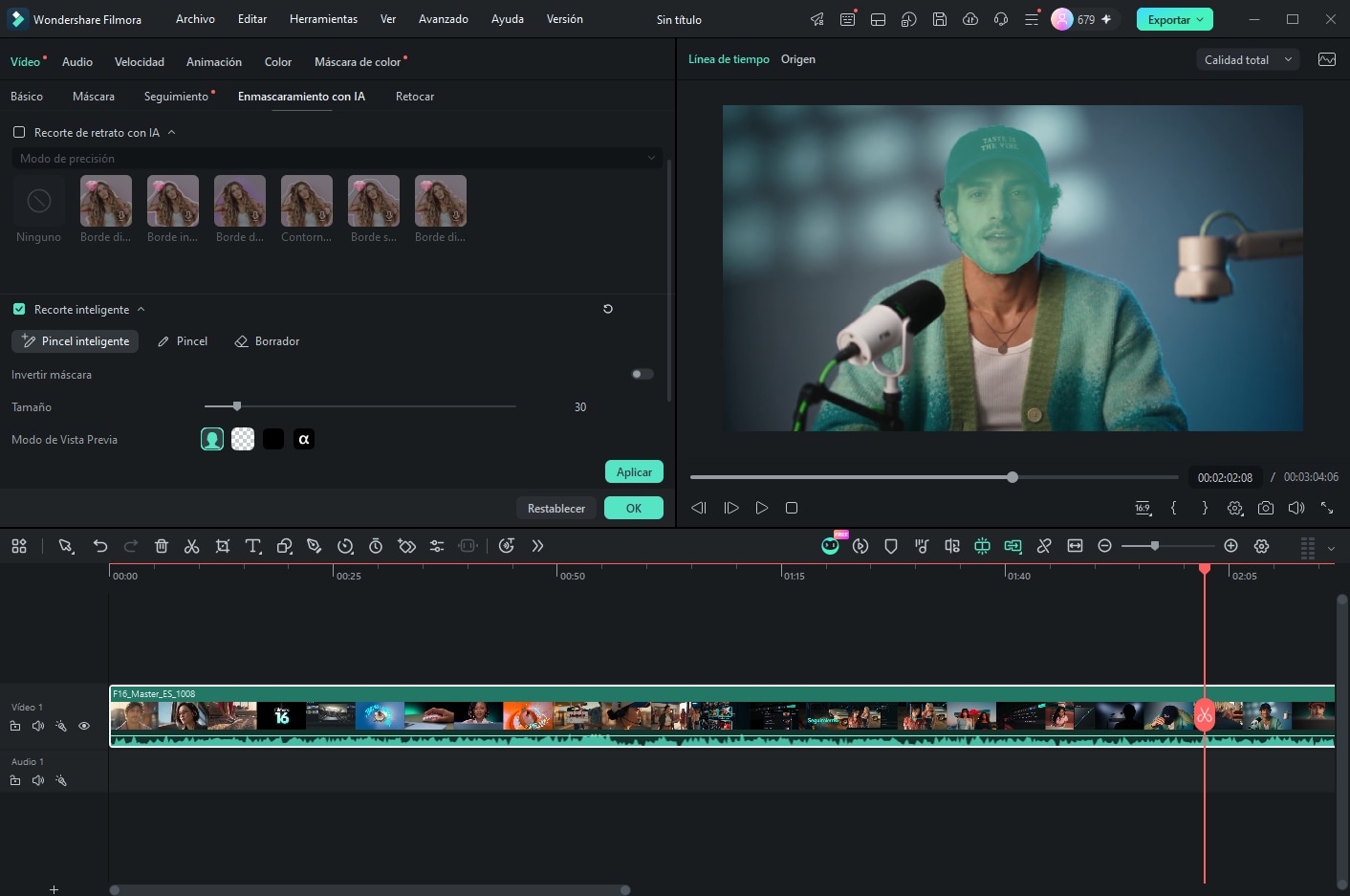Viewport: 1350px width, 896px height.
Task: Select the black background preview mode swatch
Action: point(273,439)
